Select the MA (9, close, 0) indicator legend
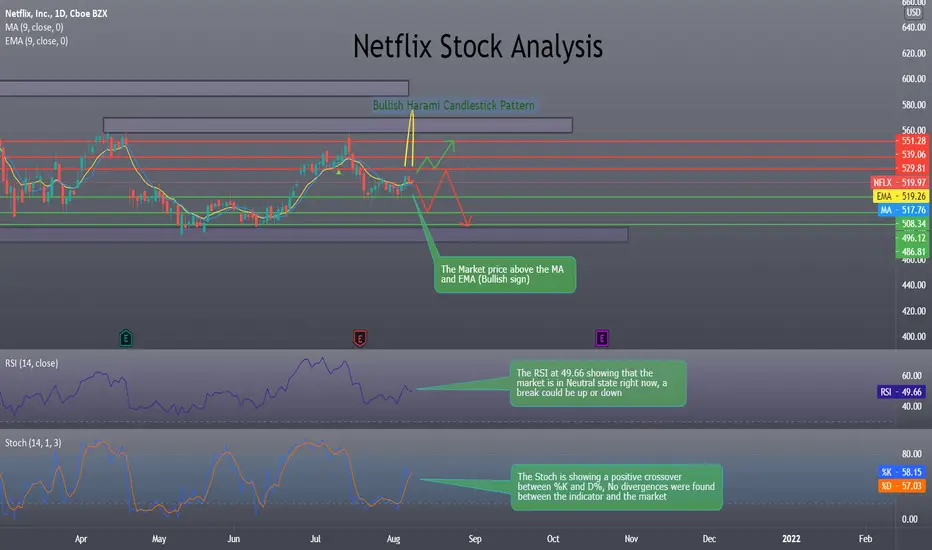932x550 pixels. [x=34, y=27]
